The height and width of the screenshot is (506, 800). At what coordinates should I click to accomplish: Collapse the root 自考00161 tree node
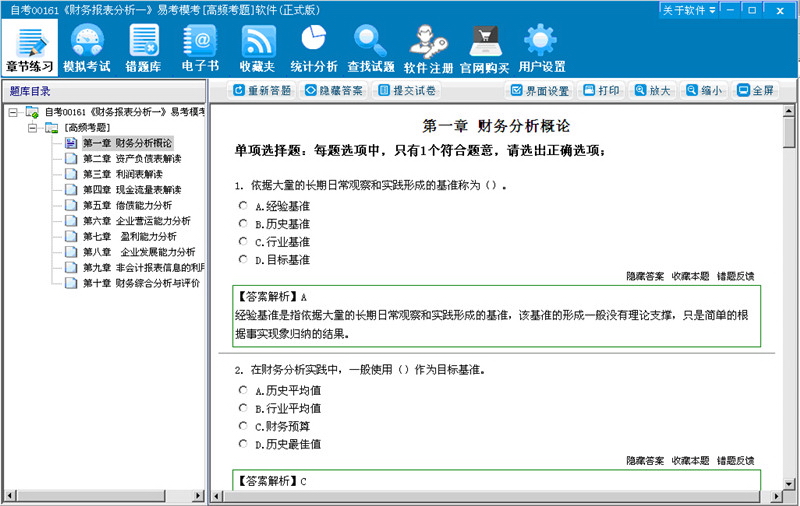click(13, 112)
